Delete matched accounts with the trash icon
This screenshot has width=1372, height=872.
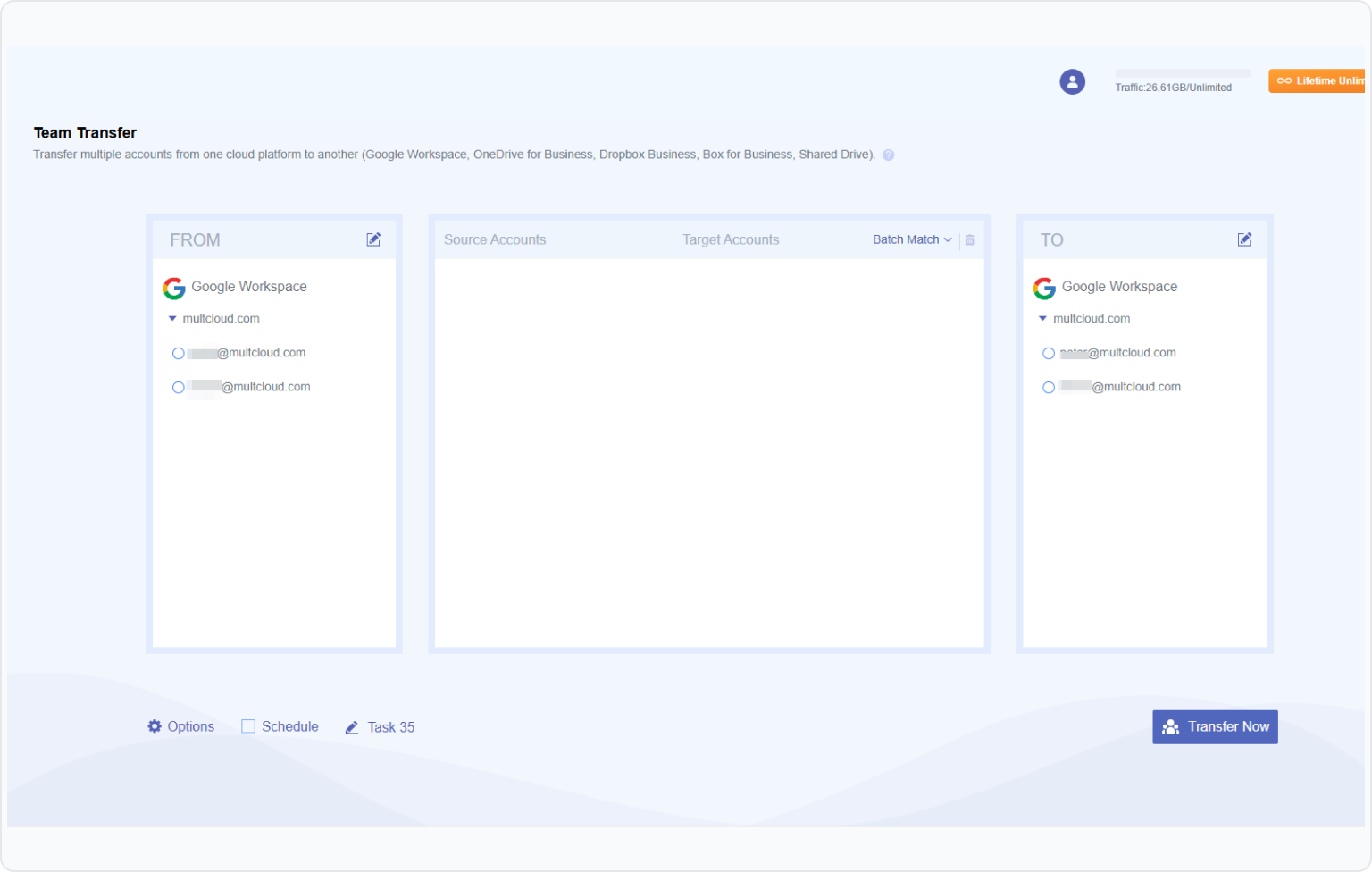pos(970,239)
